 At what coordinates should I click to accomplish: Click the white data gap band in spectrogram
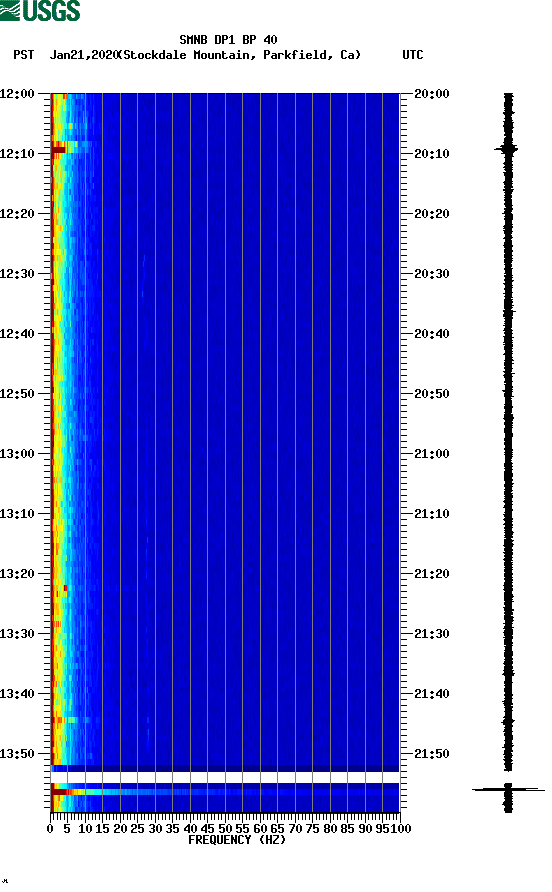coord(225,777)
